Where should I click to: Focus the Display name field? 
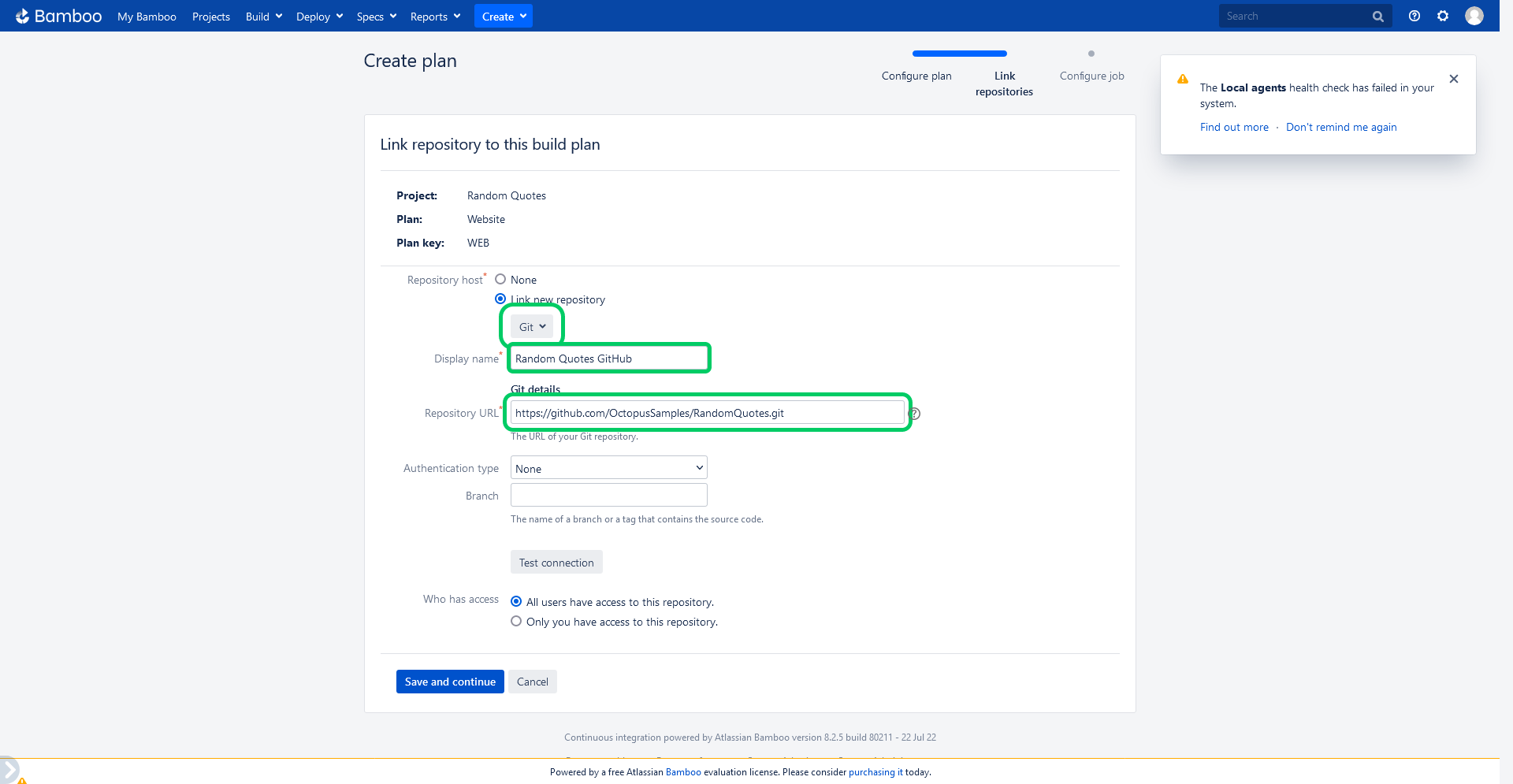(608, 359)
